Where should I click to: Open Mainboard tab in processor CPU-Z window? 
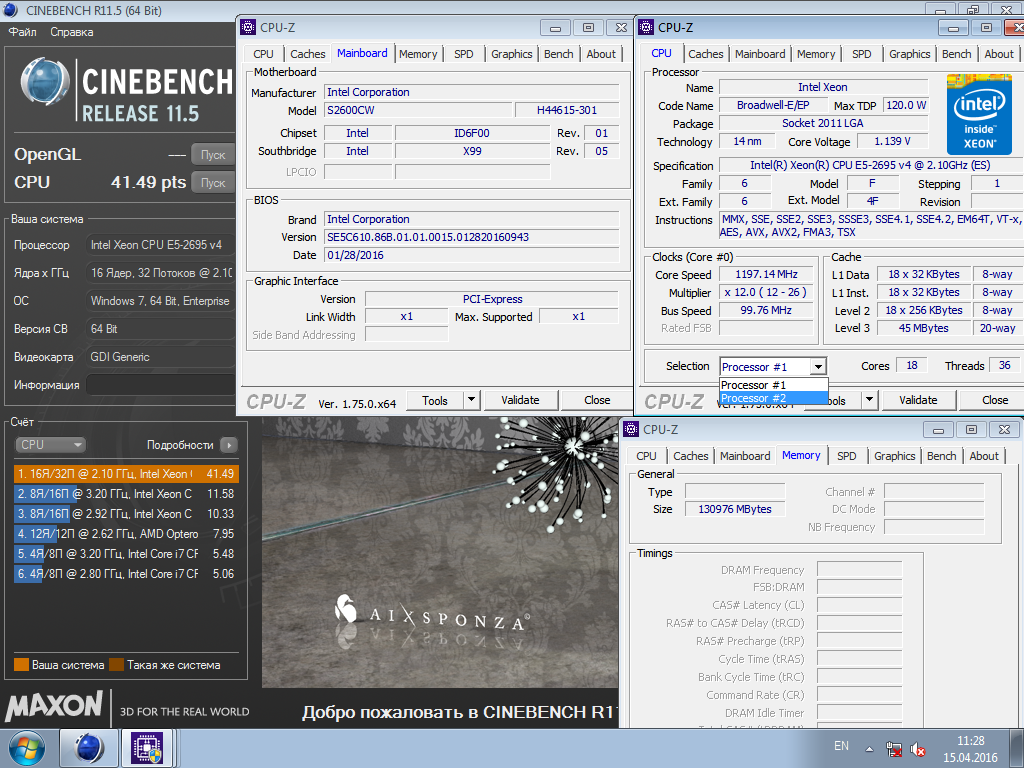pyautogui.click(x=760, y=54)
